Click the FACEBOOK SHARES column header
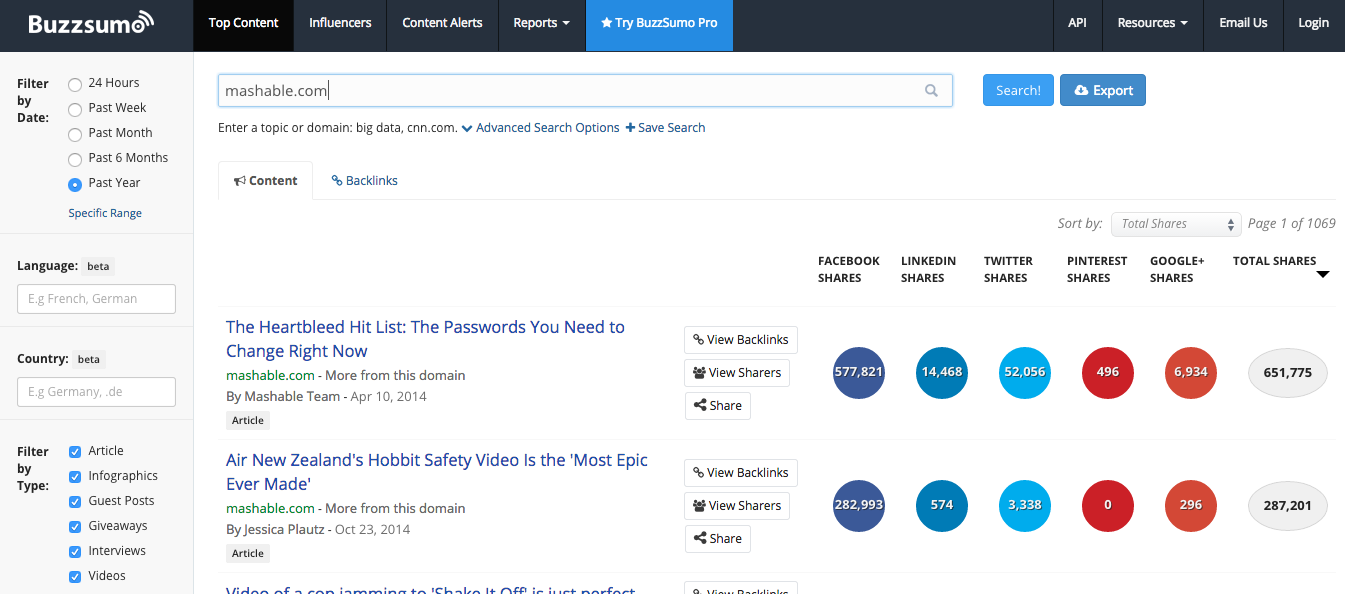The width and height of the screenshot is (1345, 594). [x=849, y=269]
